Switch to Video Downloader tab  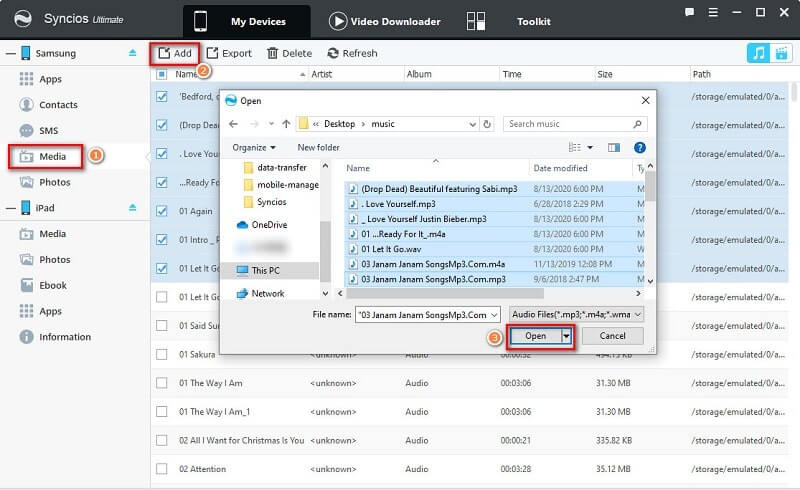(385, 21)
